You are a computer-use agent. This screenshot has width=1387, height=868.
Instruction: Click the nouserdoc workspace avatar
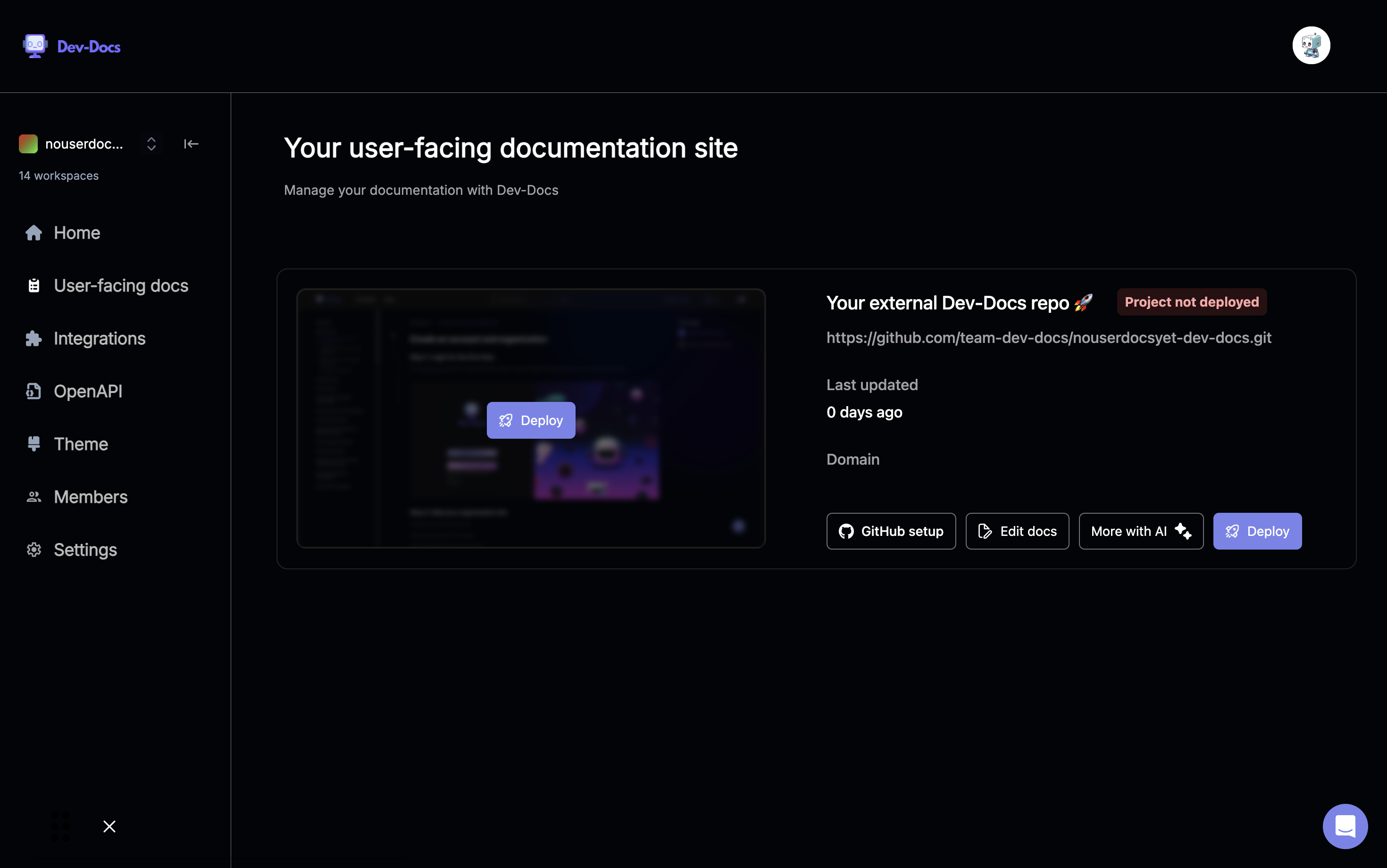28,143
